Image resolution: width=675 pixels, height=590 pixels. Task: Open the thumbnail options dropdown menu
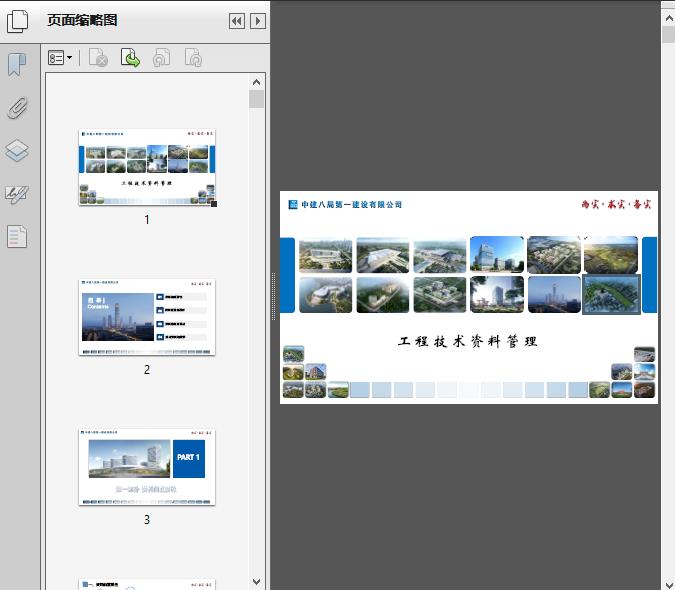click(x=61, y=59)
